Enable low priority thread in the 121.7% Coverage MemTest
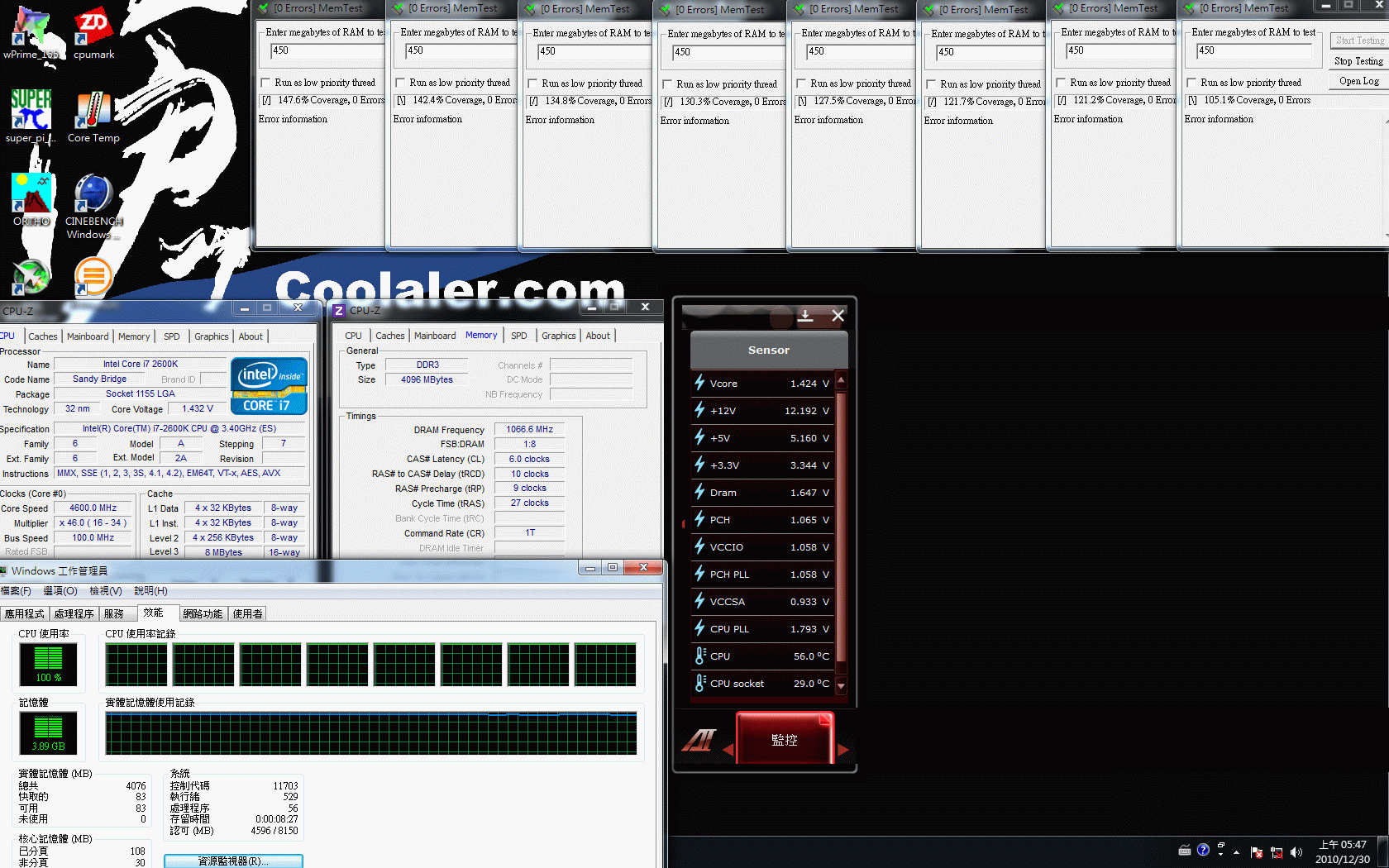Screen dimensions: 1389x868 [x=932, y=84]
